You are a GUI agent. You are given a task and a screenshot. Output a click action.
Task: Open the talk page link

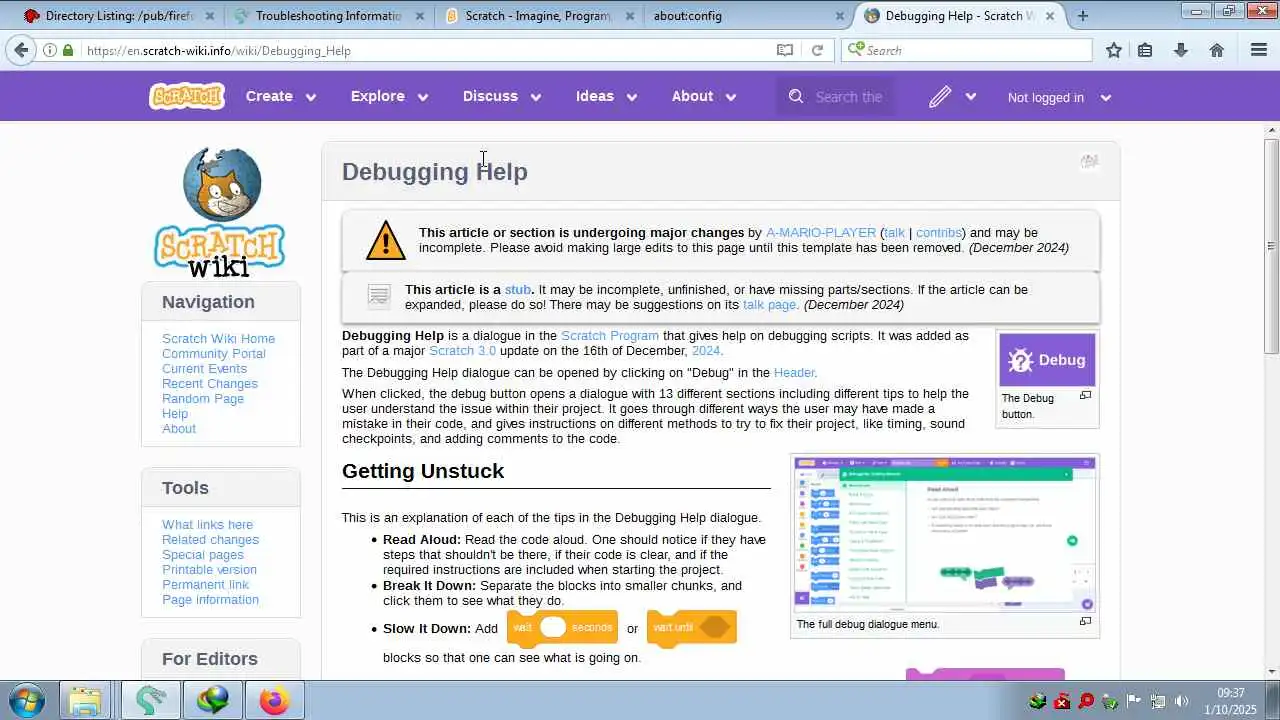click(x=769, y=304)
